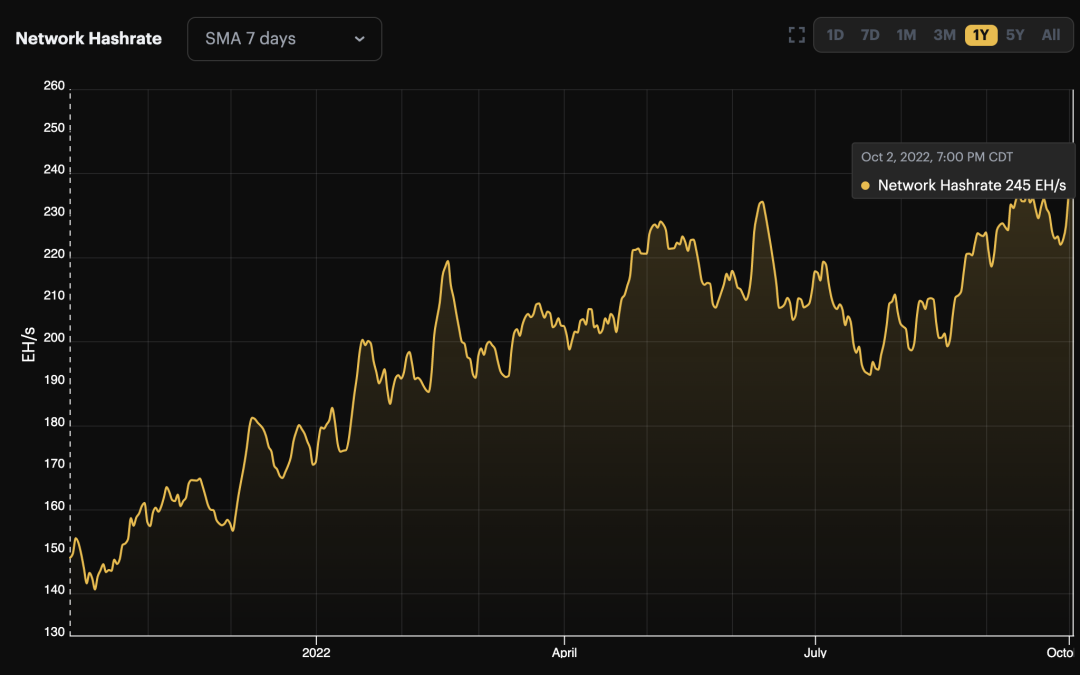1080x675 pixels.
Task: Click the Network Hashrate 245 EH/s tooltip value
Action: click(972, 185)
